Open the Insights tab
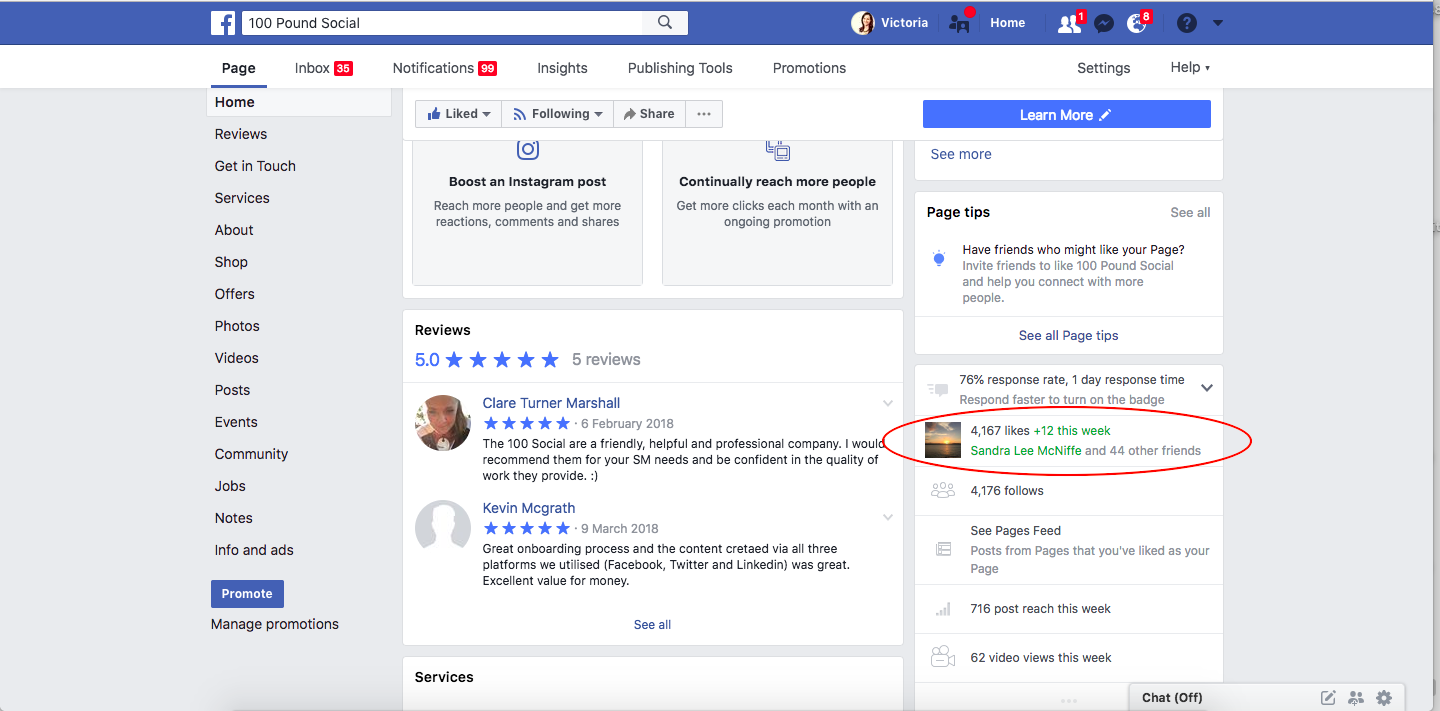 562,68
